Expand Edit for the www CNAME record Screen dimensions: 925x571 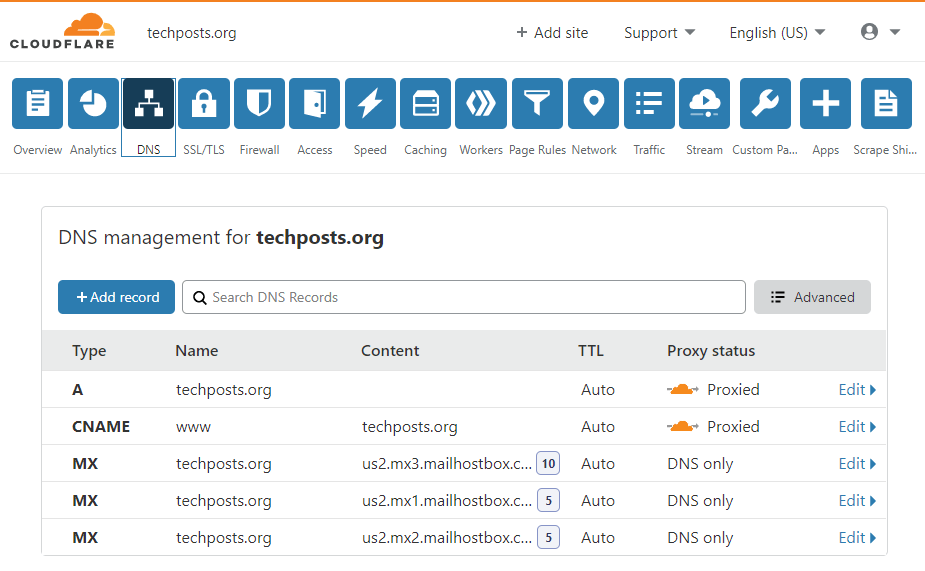tap(857, 426)
